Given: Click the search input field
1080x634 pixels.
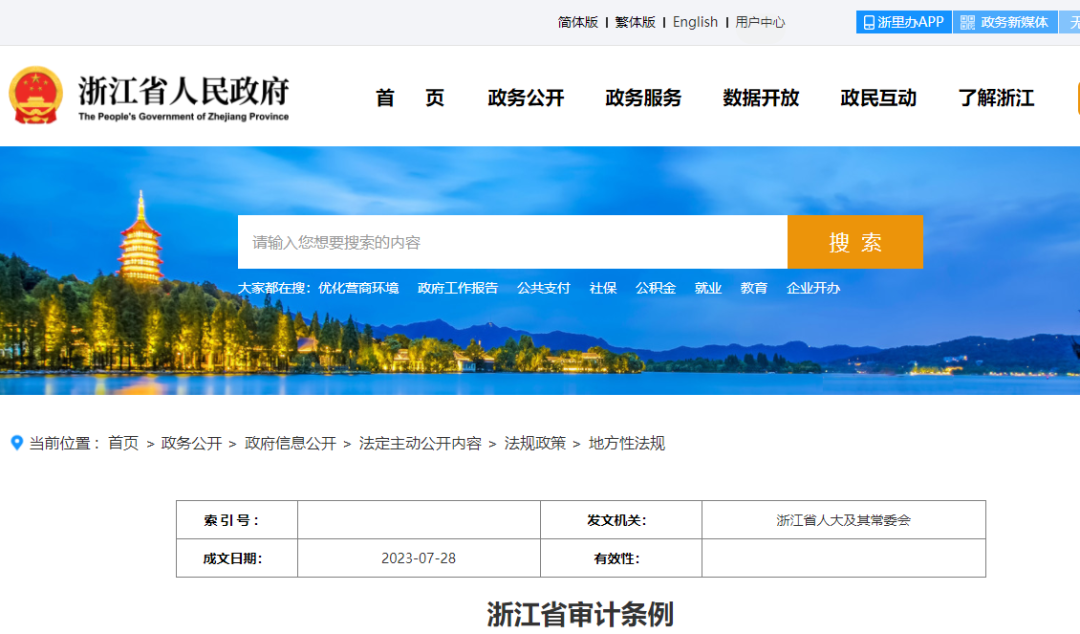Looking at the screenshot, I should click(x=512, y=242).
